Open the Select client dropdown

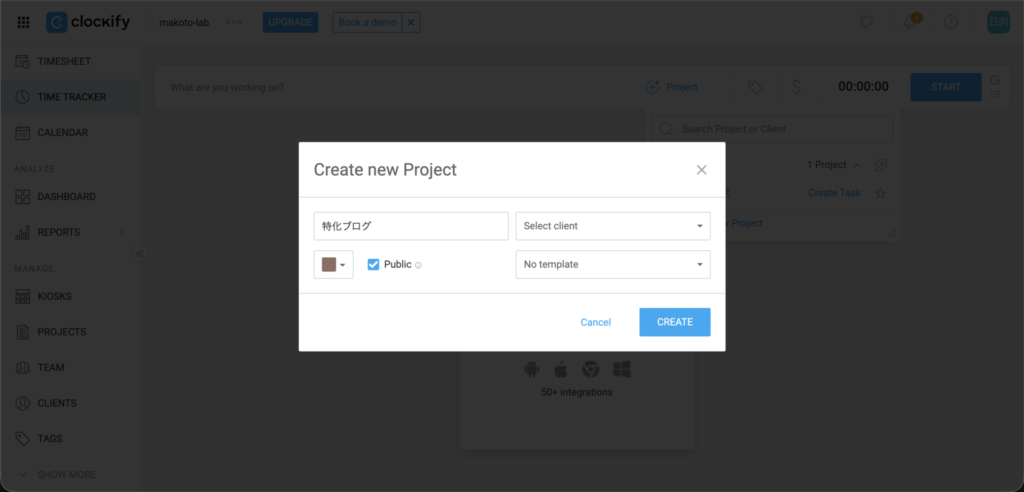612,226
